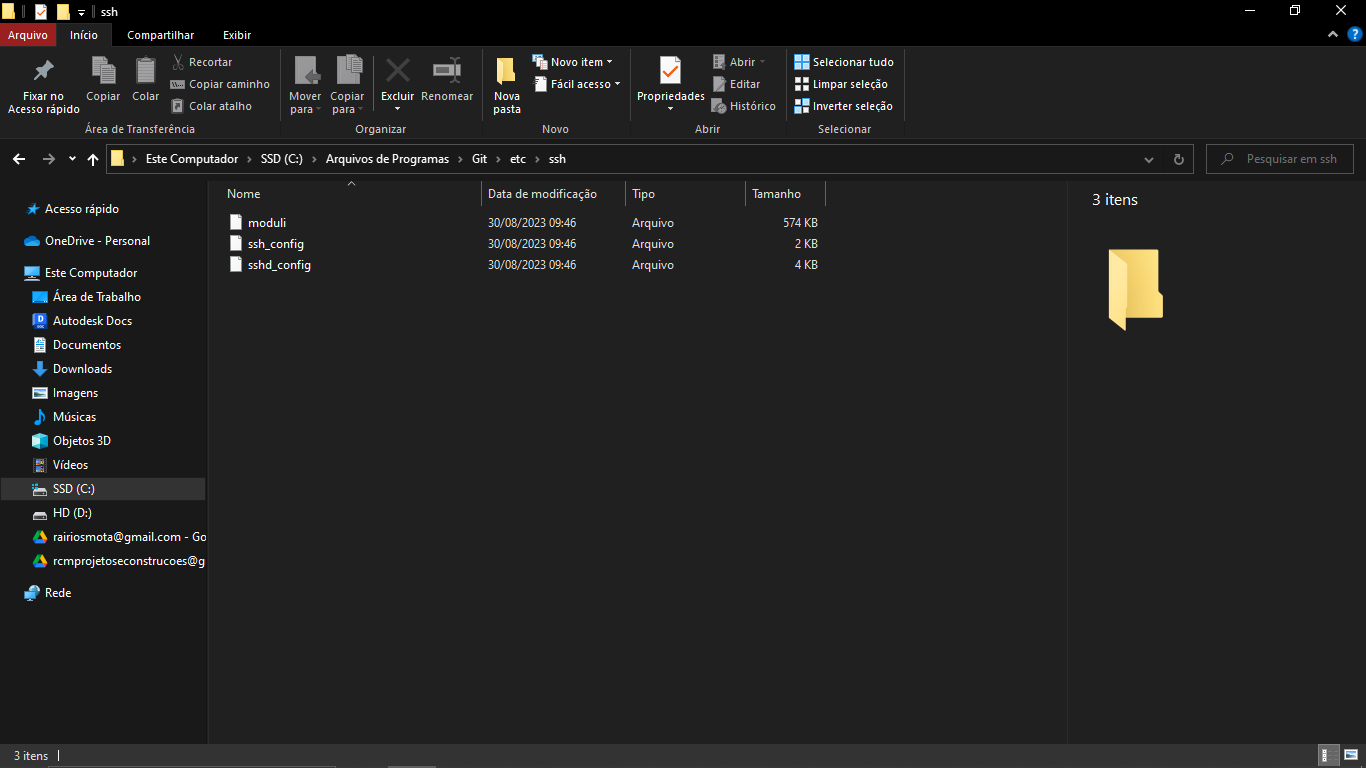Click the etc breadcrumb segment
Screen dimensions: 1366x768
(518, 159)
